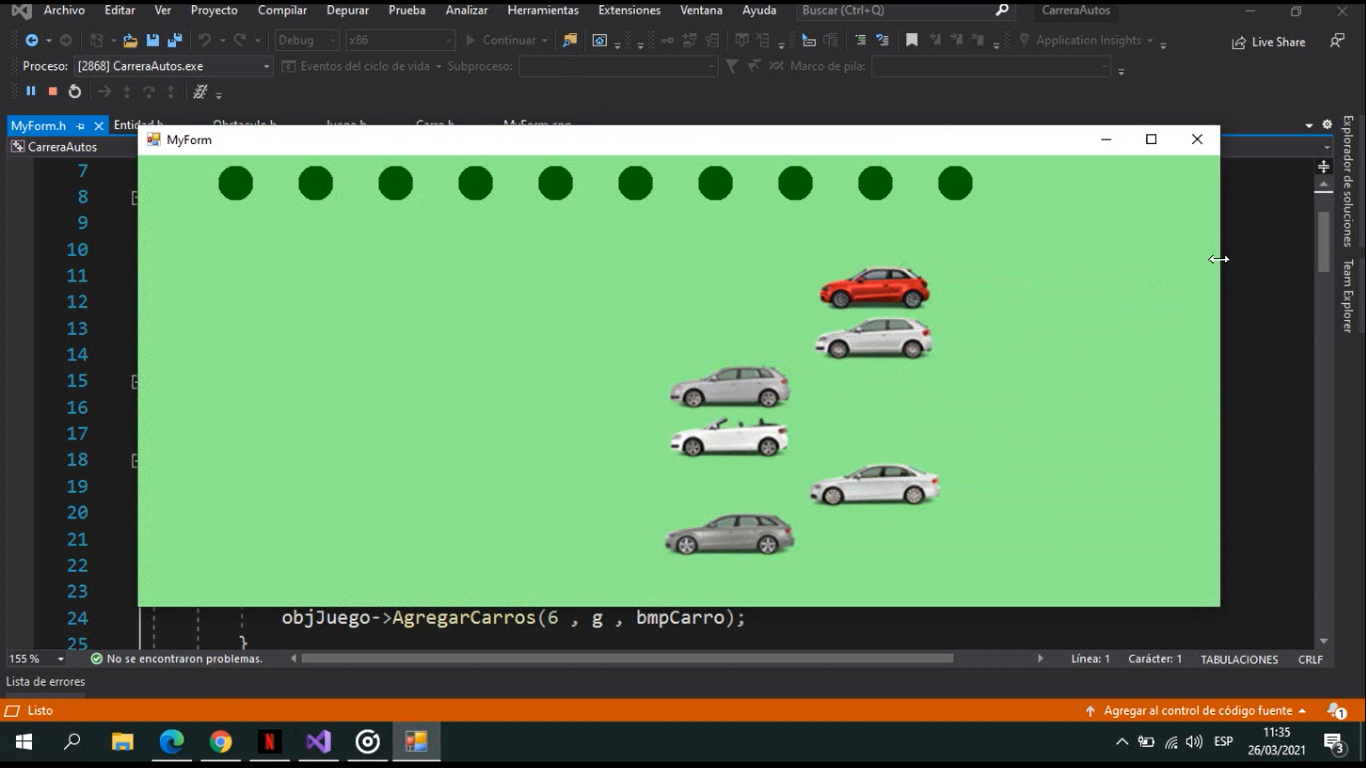Click the Find in Files icon
Viewport: 1366px width, 768px height.
click(x=570, y=40)
